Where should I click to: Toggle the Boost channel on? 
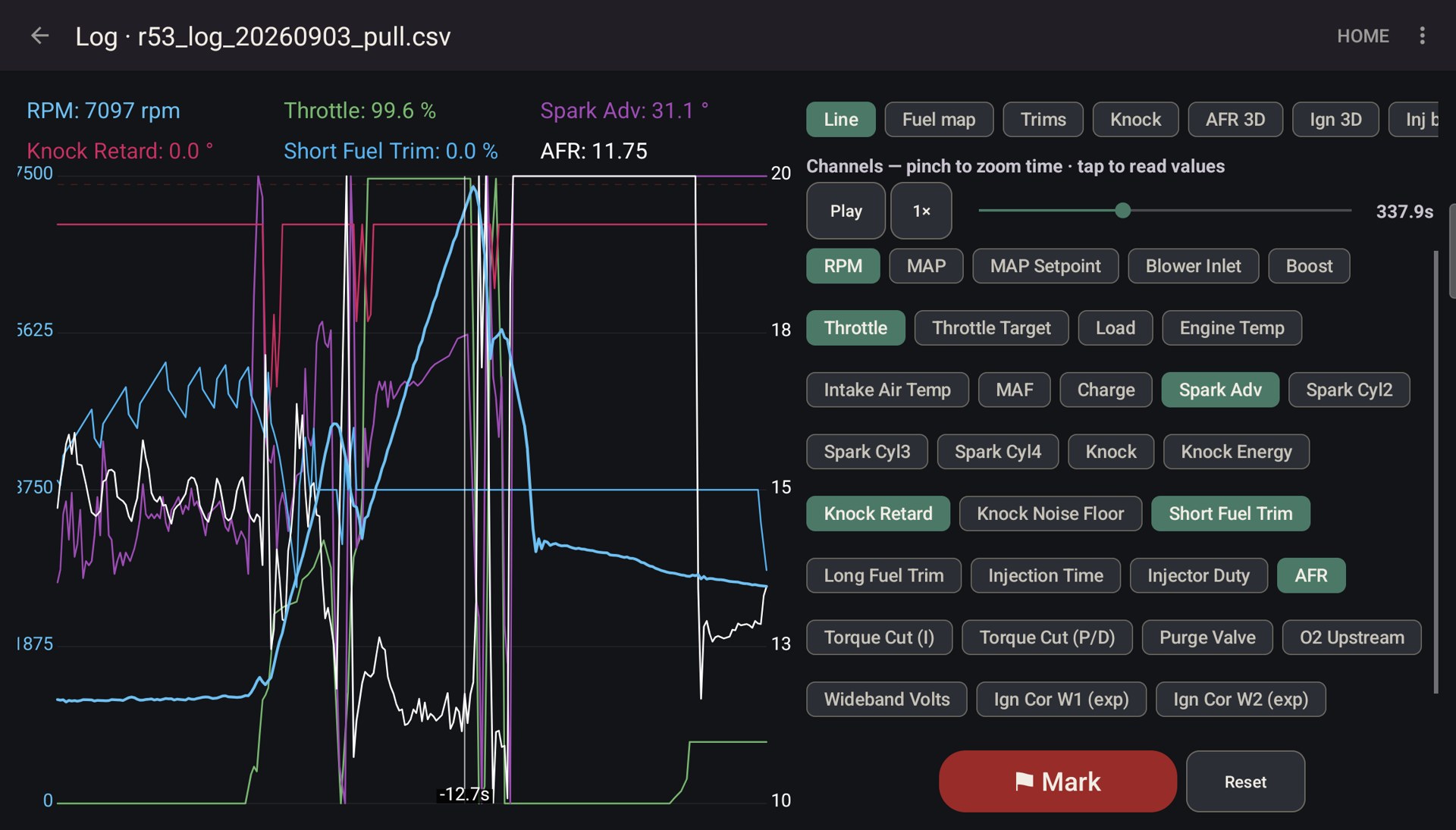tap(1309, 266)
